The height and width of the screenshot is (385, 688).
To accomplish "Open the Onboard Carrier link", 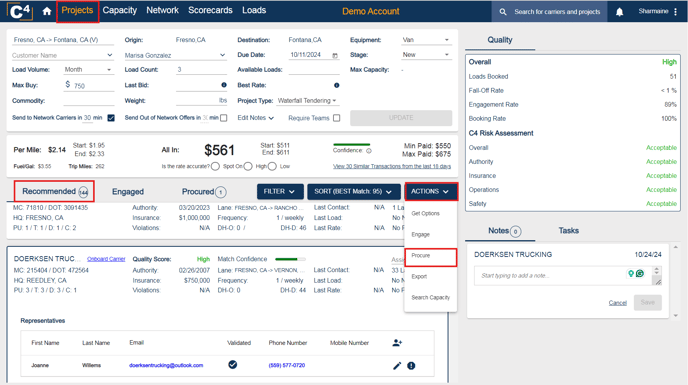I will coord(106,259).
